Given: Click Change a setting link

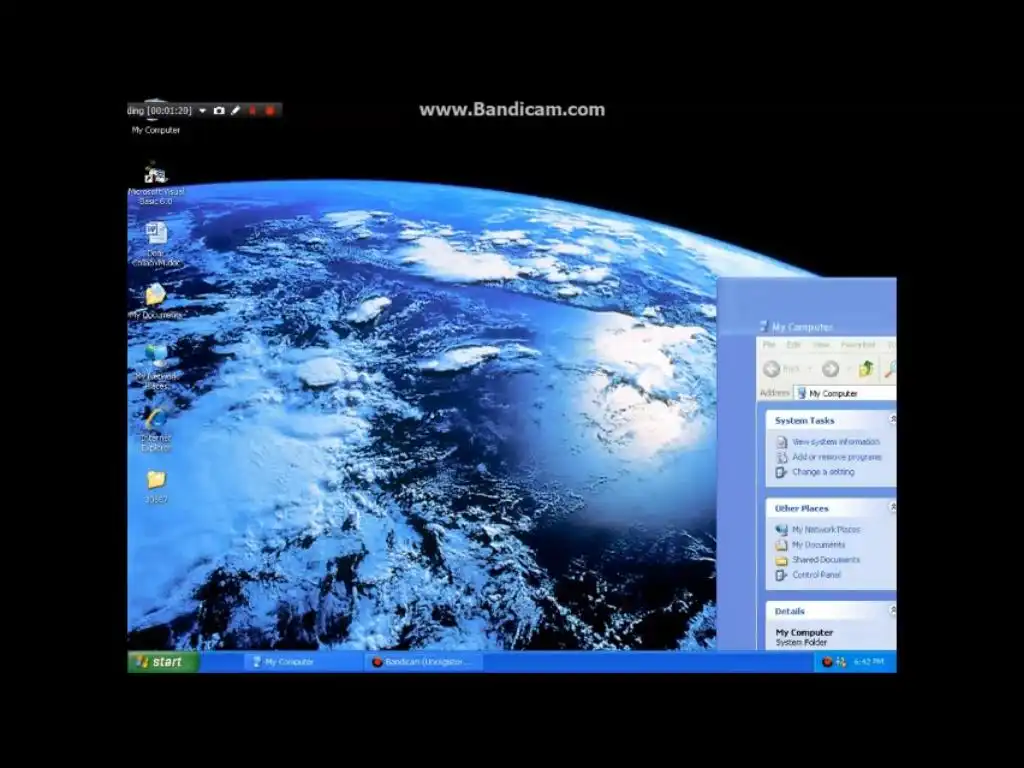Looking at the screenshot, I should click(823, 472).
